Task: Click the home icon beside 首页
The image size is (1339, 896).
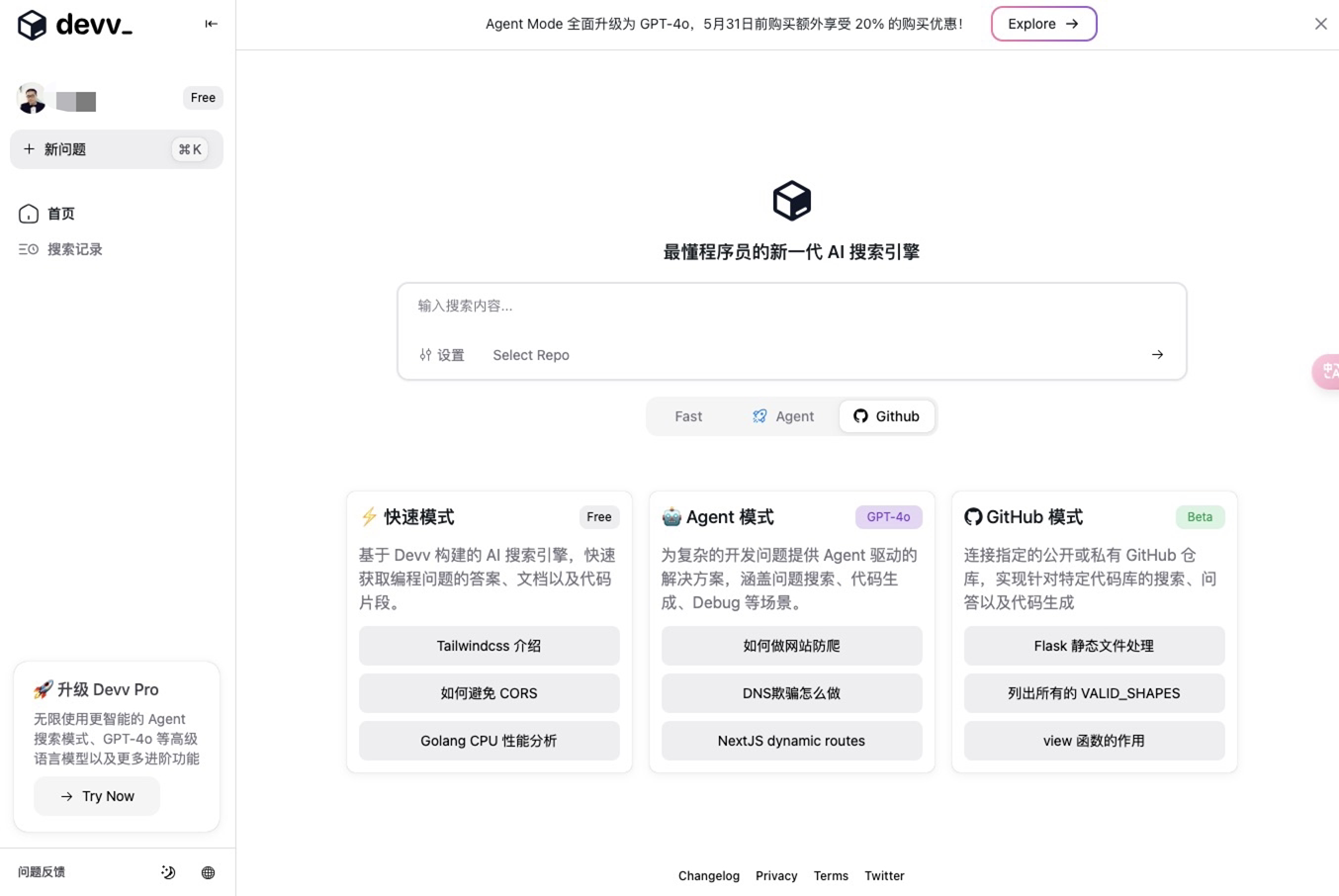Action: point(27,213)
